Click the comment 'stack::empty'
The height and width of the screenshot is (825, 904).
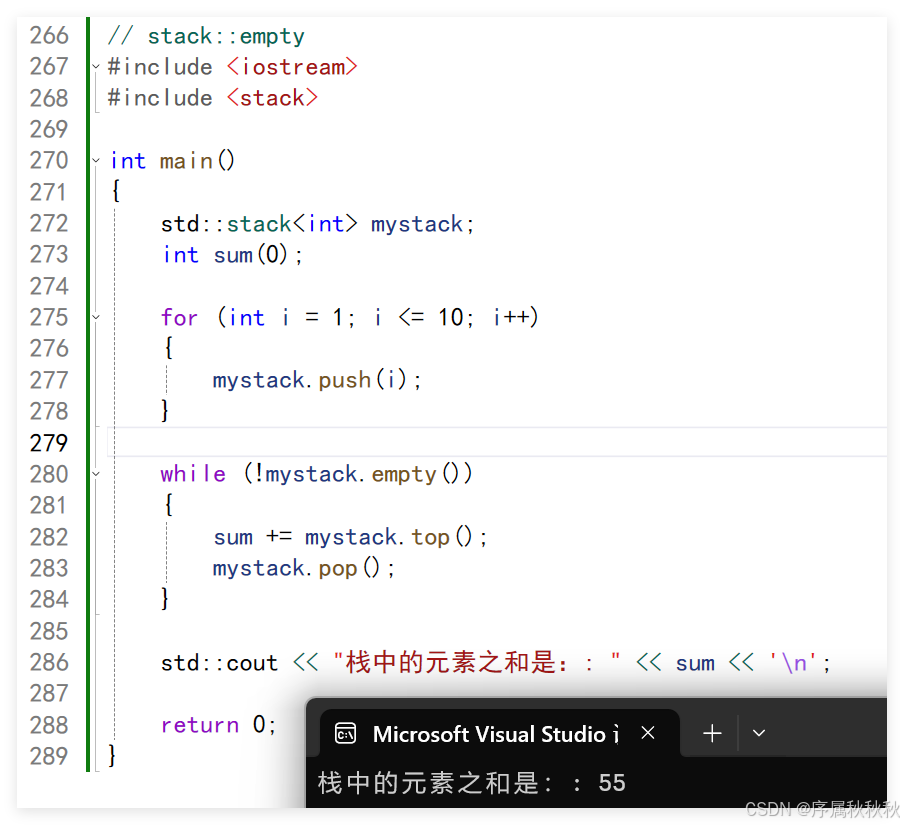(226, 36)
